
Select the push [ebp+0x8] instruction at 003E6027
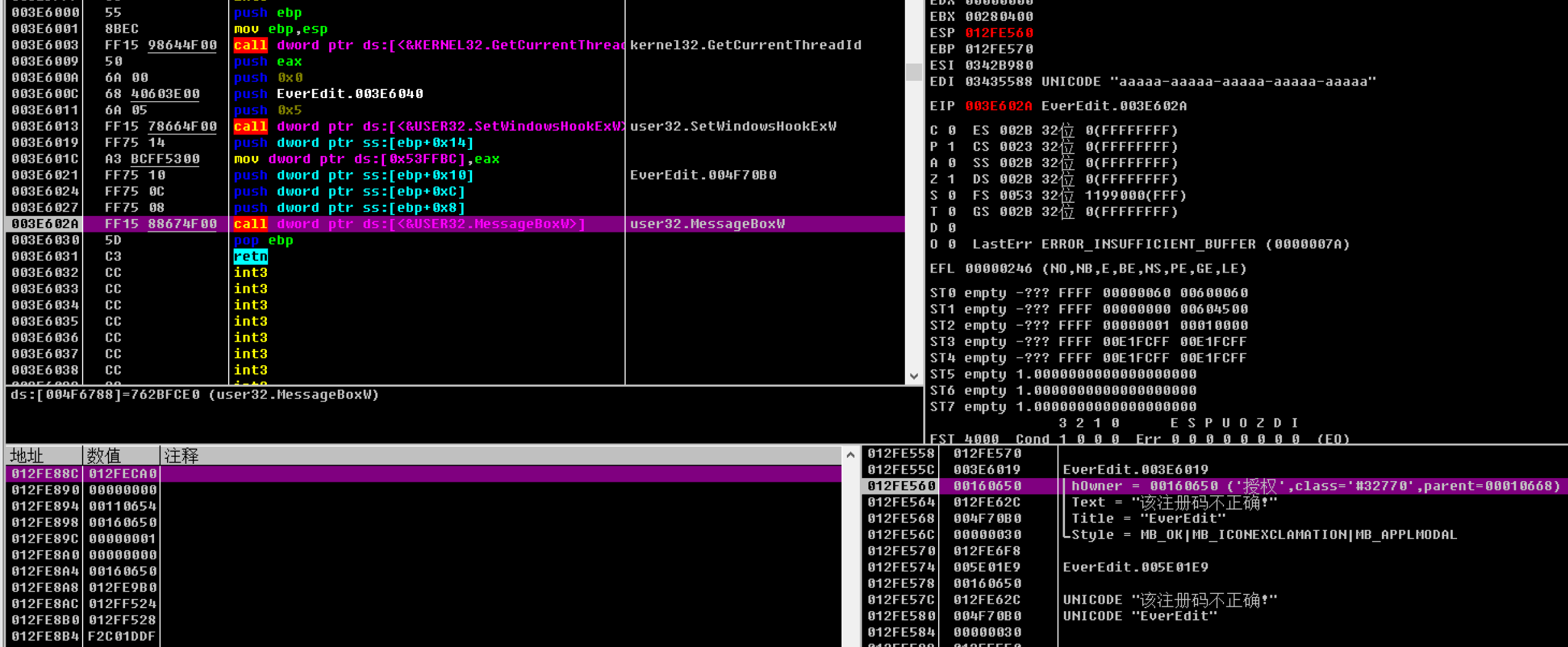(x=455, y=207)
